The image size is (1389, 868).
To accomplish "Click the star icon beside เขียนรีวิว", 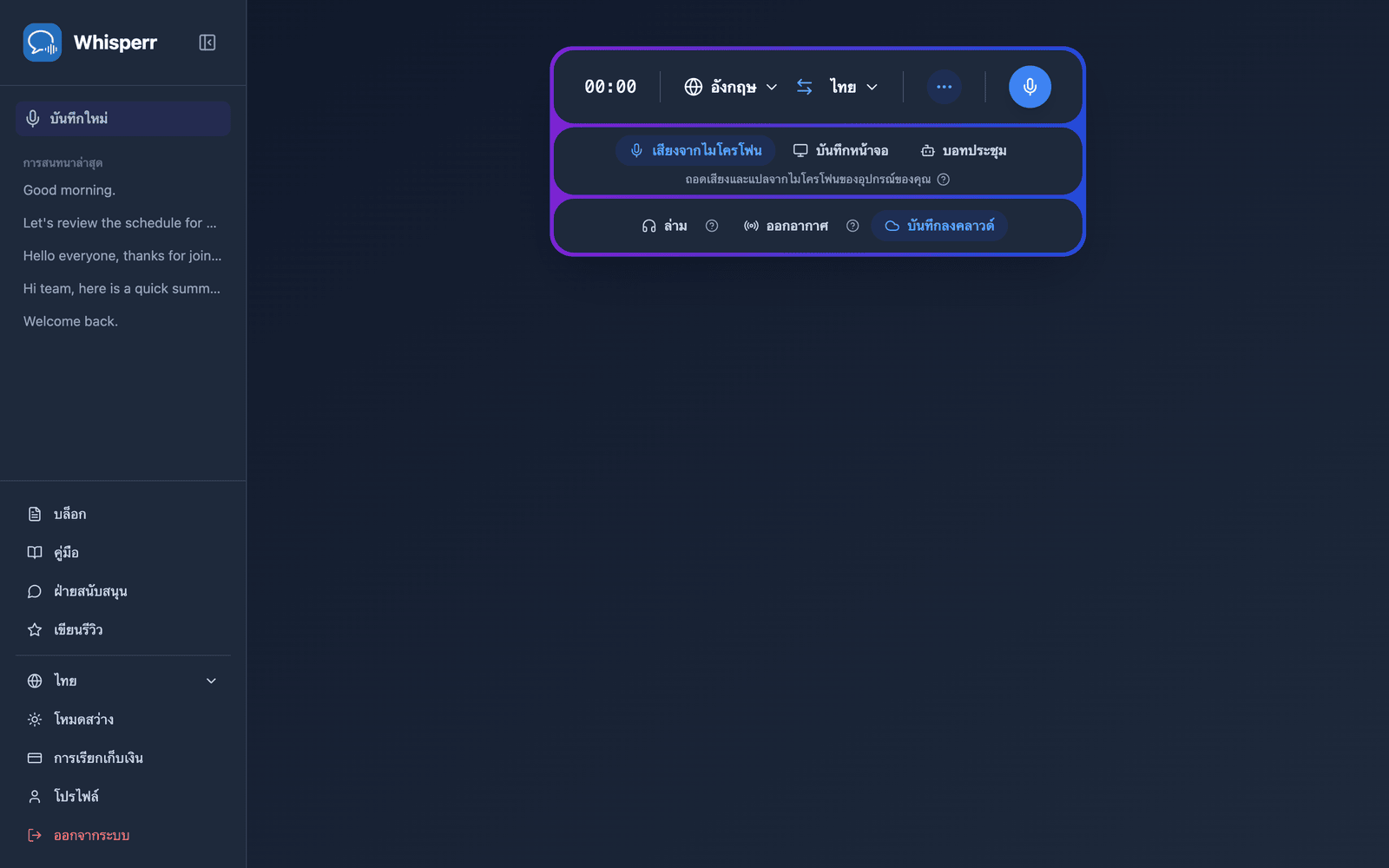I will click(35, 629).
